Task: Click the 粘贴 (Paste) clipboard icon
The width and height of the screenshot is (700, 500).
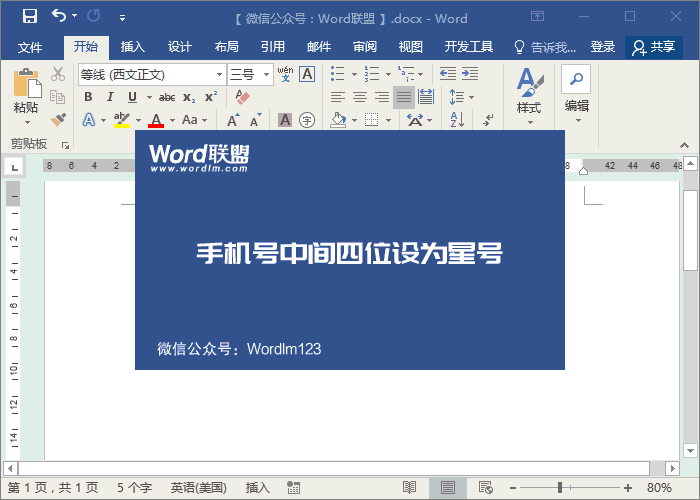Action: pyautogui.click(x=26, y=83)
